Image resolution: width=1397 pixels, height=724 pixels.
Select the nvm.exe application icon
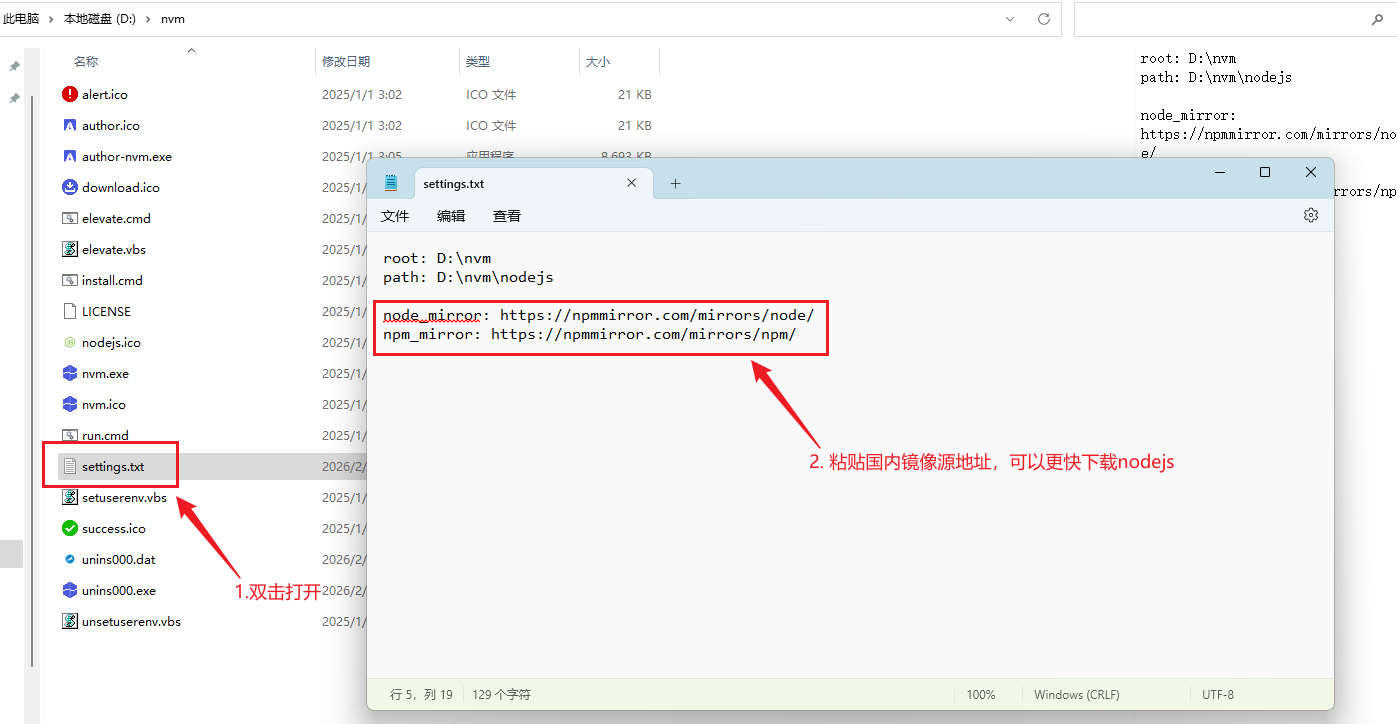(68, 373)
